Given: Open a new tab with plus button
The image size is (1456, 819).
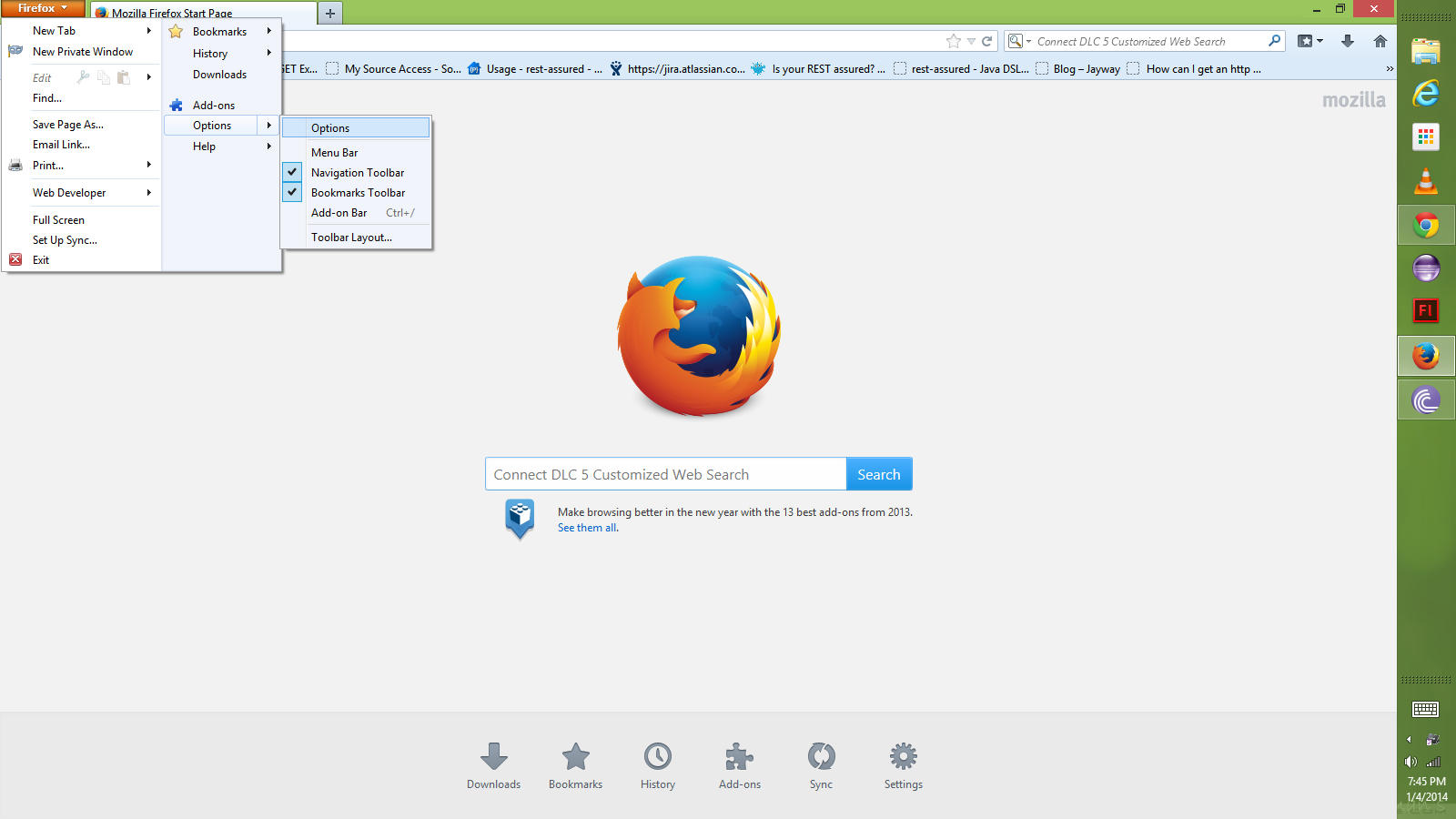Looking at the screenshot, I should tap(330, 13).
